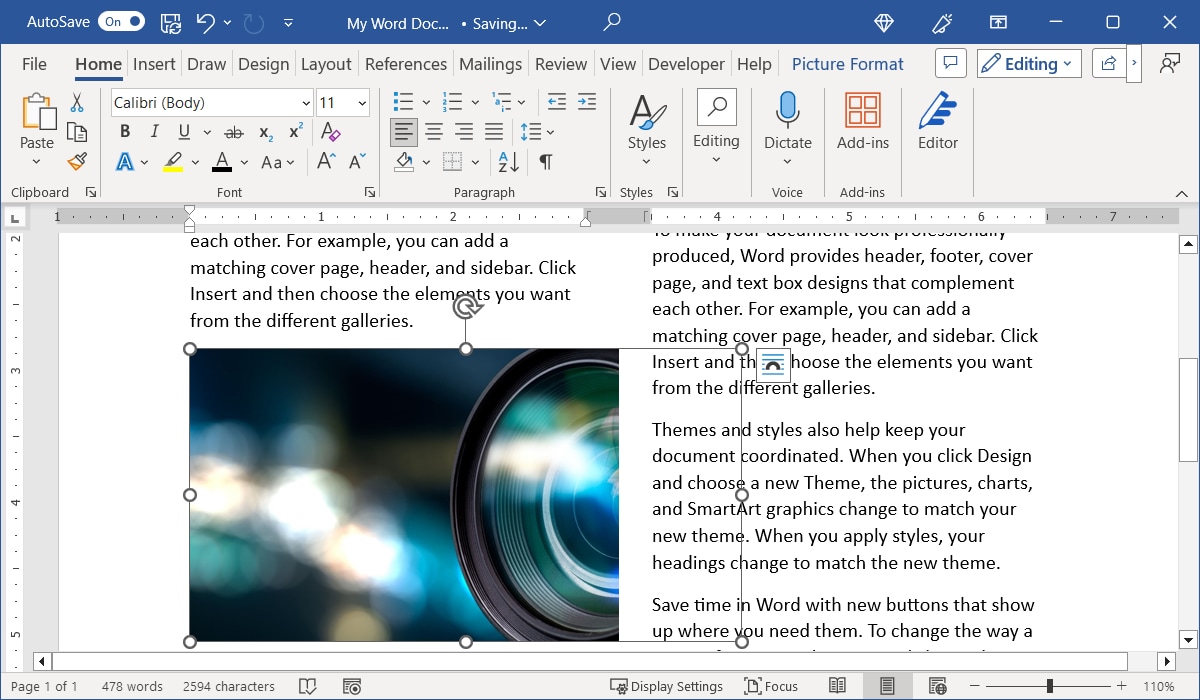Open the Calibri font name dropdown
Viewport: 1200px width, 700px height.
coord(305,102)
